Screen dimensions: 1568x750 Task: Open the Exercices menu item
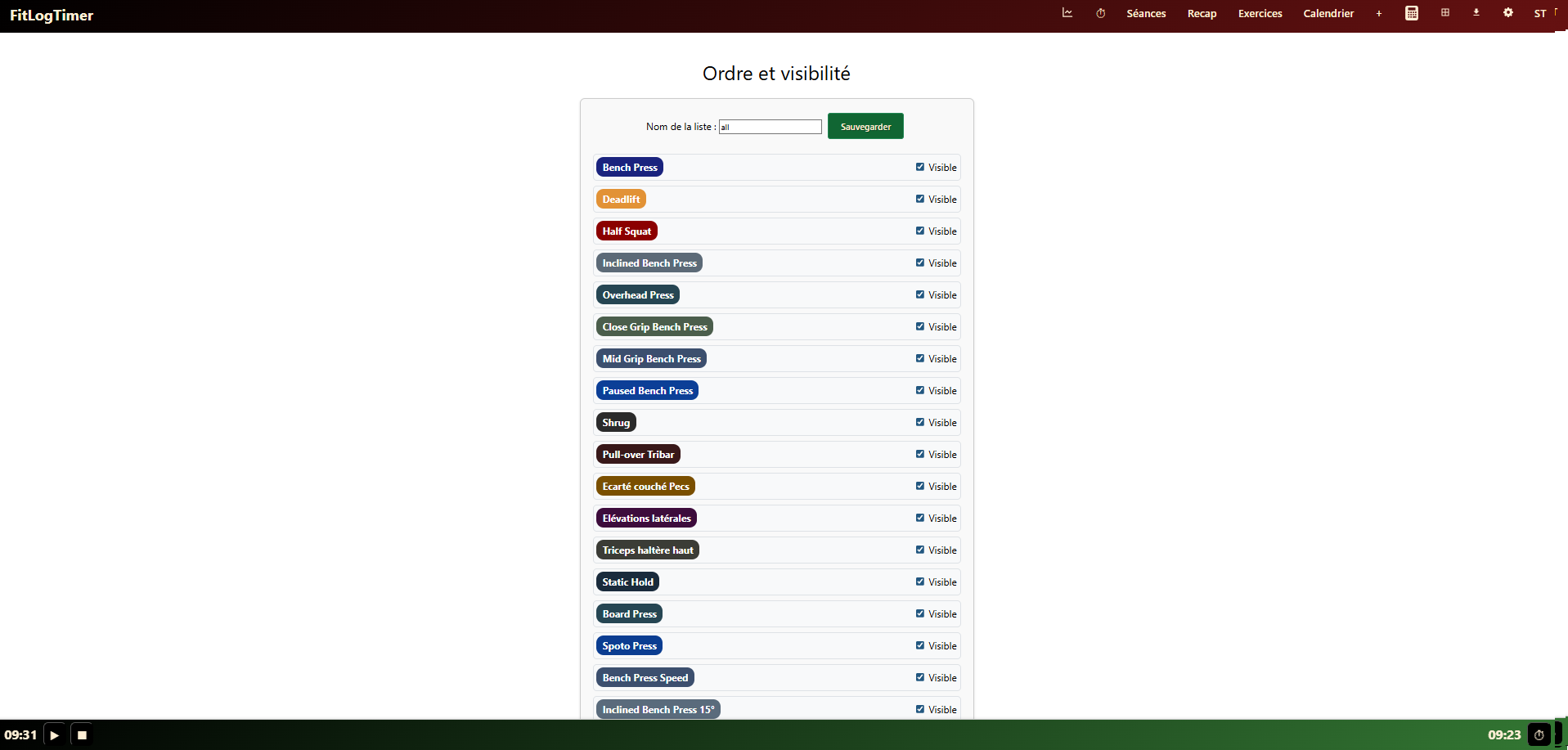click(x=1260, y=14)
